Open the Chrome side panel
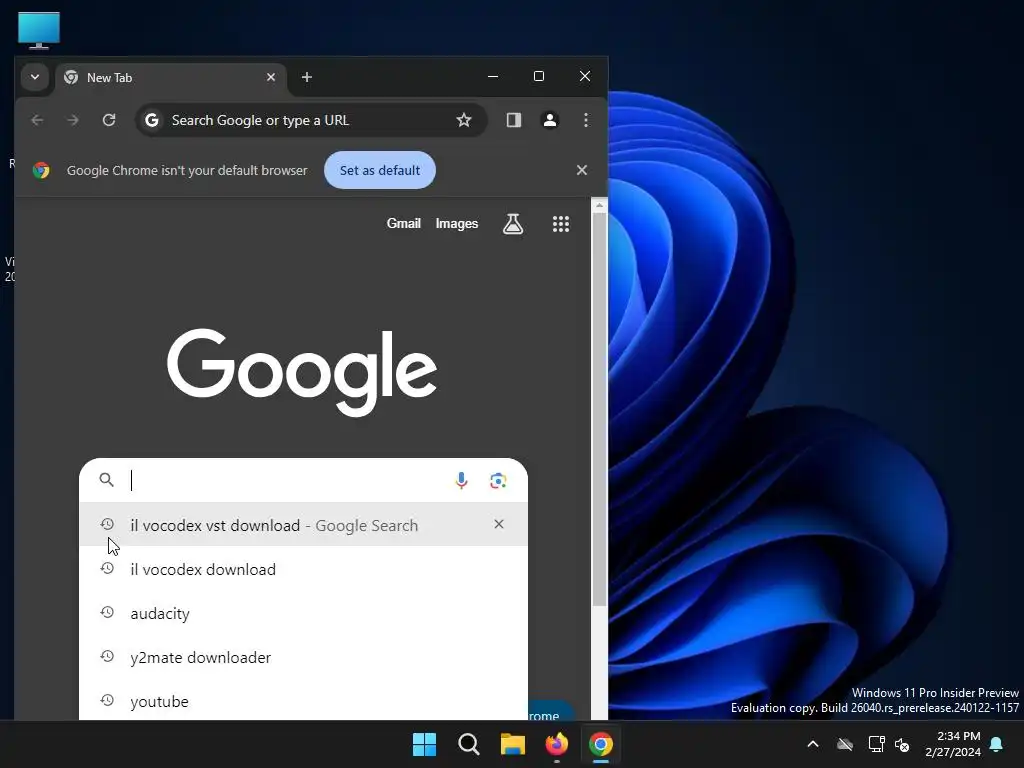The width and height of the screenshot is (1024, 768). (x=514, y=120)
